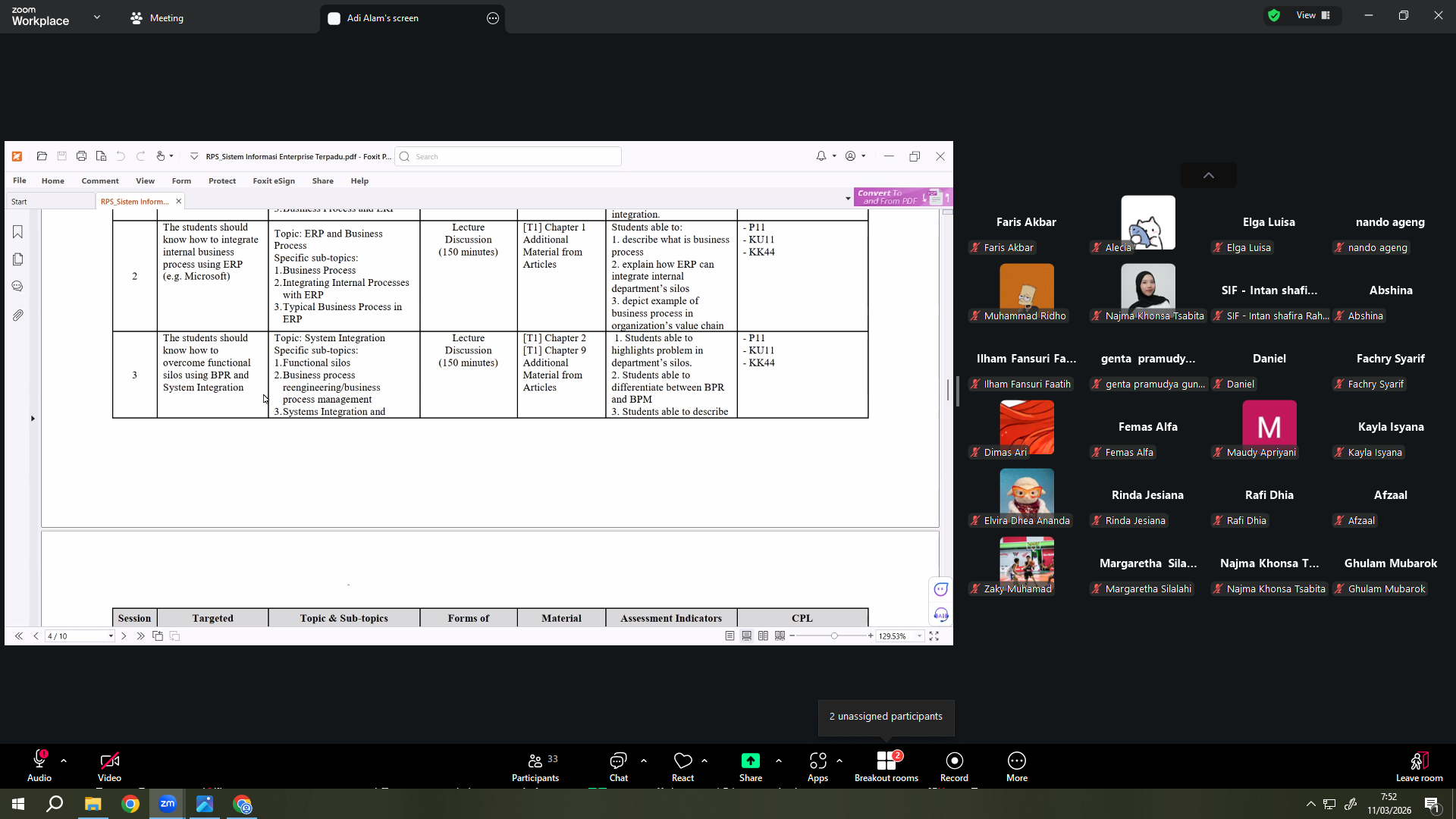Open the Pages thumbnails panel in sidebar
This screenshot has height=819, width=1456.
point(18,259)
